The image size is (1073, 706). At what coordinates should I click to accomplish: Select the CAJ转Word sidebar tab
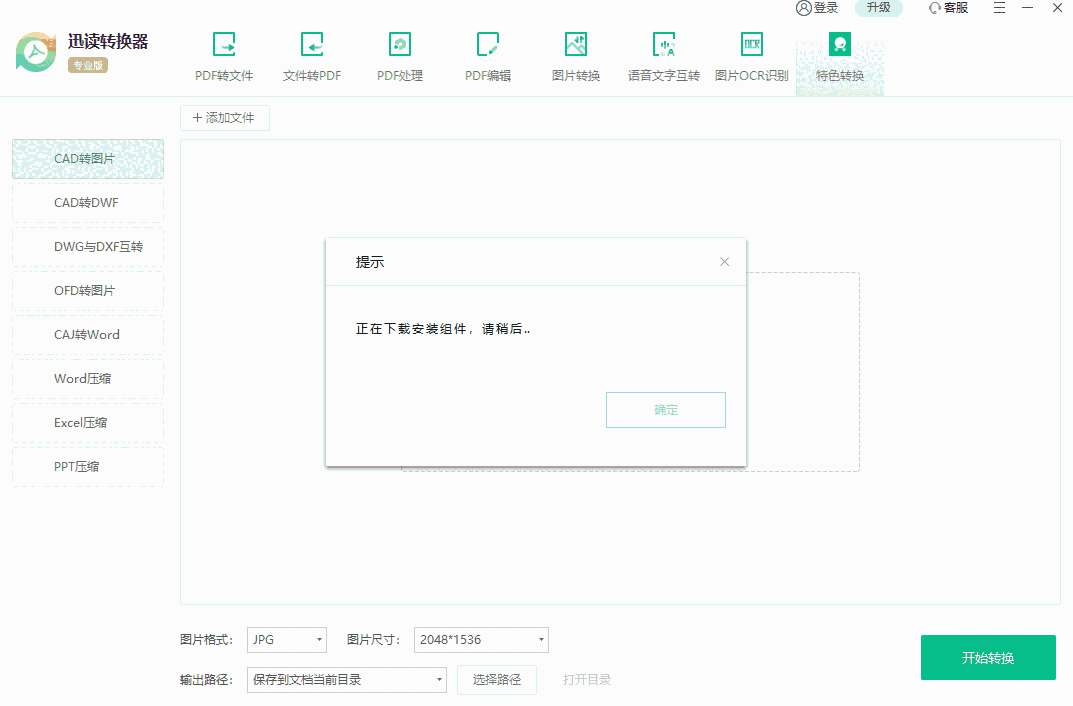[87, 335]
